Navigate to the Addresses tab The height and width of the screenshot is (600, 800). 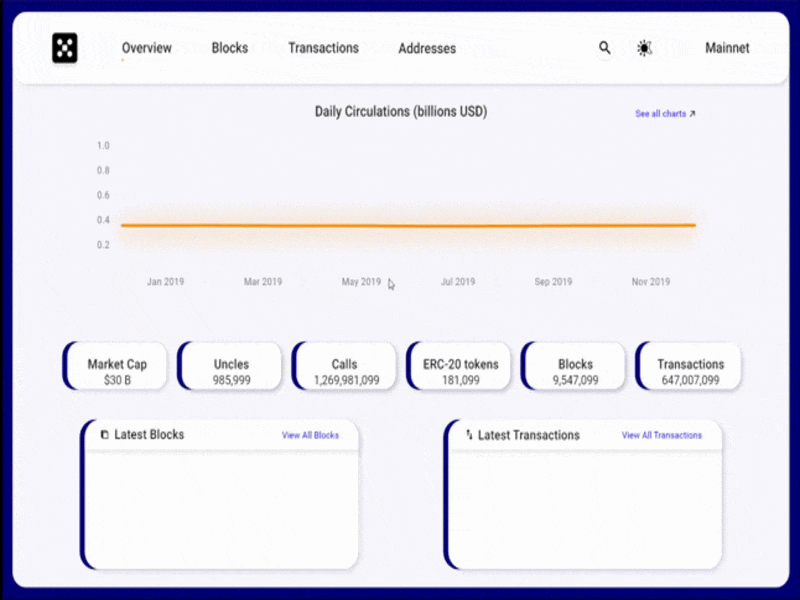427,48
